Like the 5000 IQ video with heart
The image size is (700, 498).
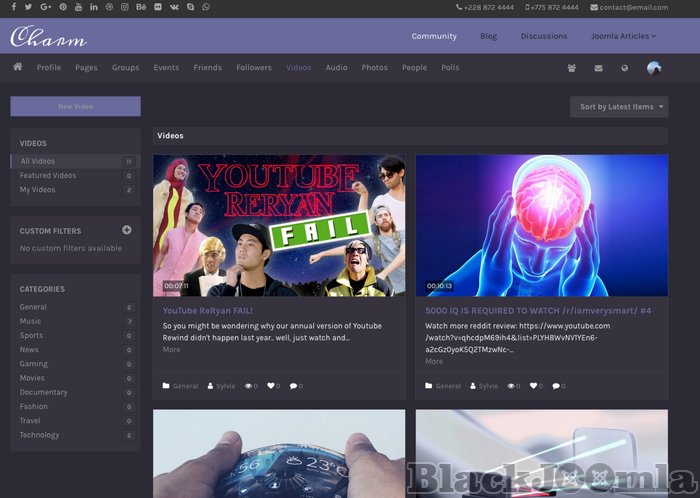click(534, 385)
